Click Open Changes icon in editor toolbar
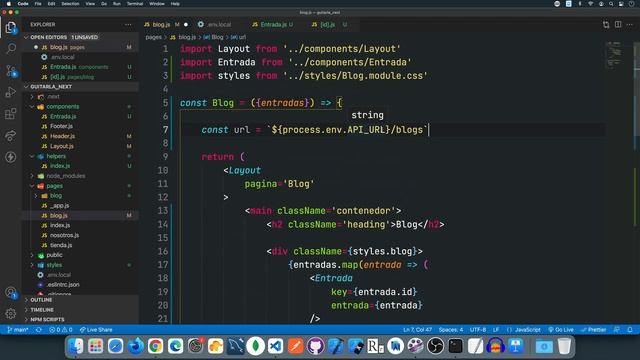Image resolution: width=640 pixels, height=360 pixels. 606,24
